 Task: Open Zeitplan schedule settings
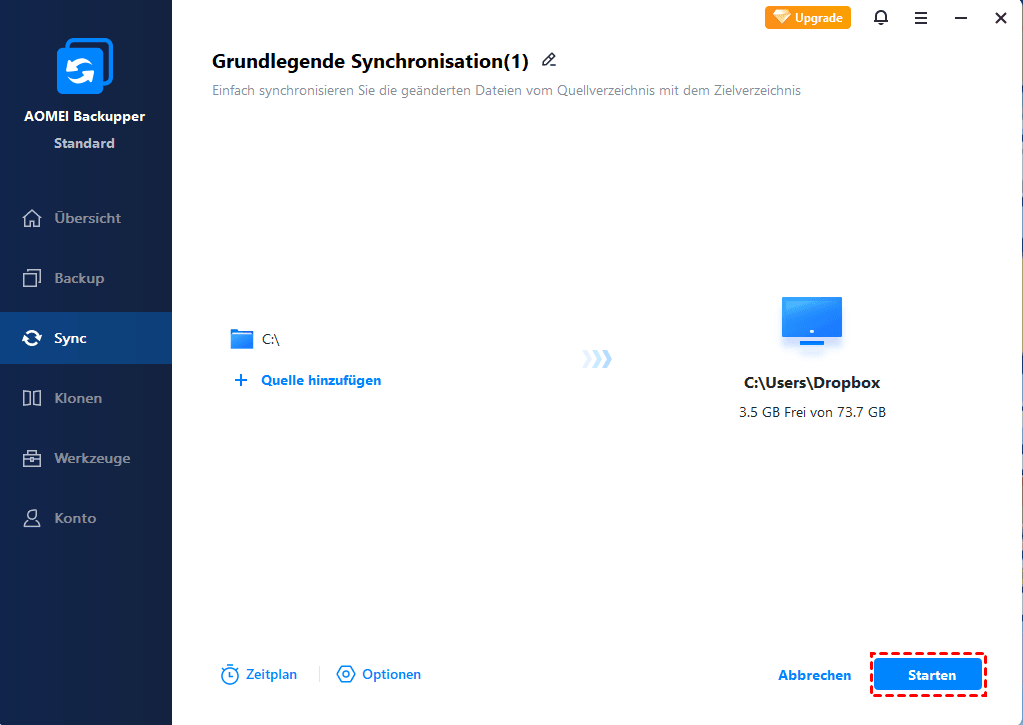[x=258, y=674]
